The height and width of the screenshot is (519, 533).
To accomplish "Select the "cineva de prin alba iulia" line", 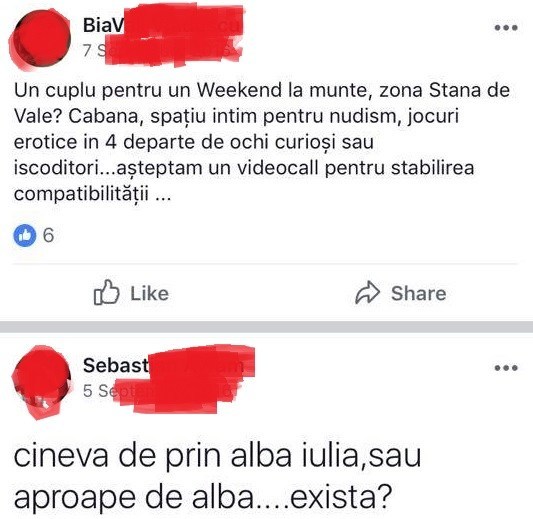I will (x=218, y=455).
